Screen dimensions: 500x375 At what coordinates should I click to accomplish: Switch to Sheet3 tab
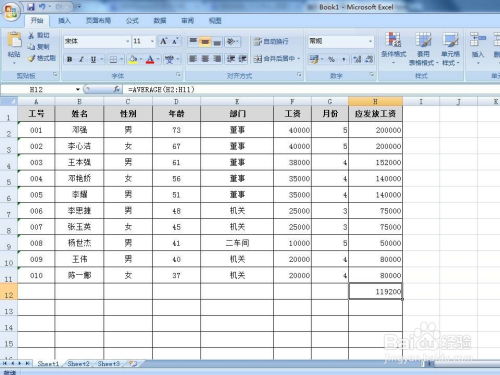pos(108,364)
